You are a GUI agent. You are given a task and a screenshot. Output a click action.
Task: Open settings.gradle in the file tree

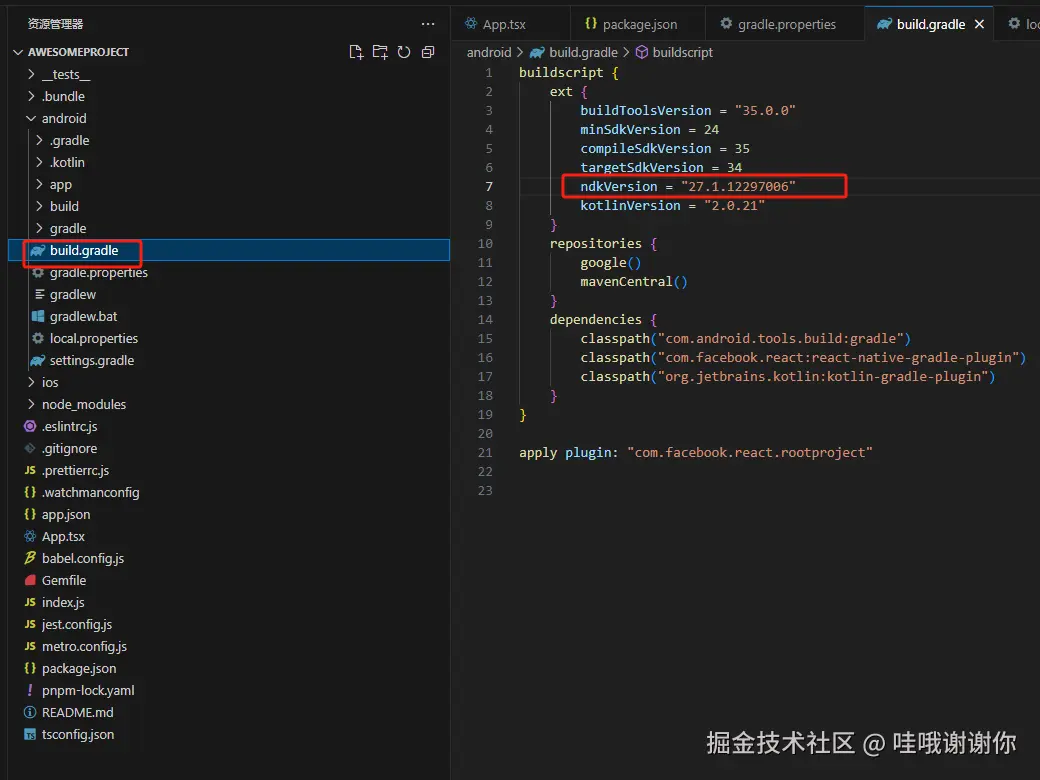point(229,361)
